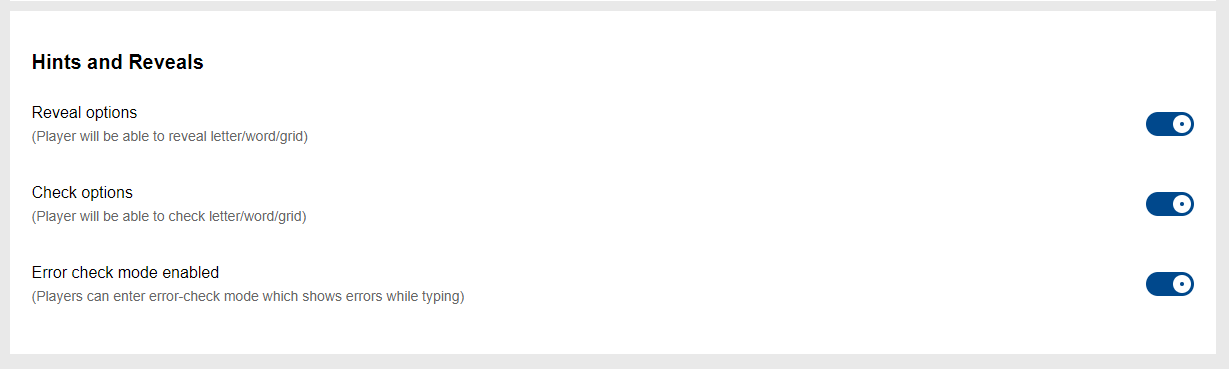Click the Check options label text
This screenshot has width=1229, height=369.
82,192
